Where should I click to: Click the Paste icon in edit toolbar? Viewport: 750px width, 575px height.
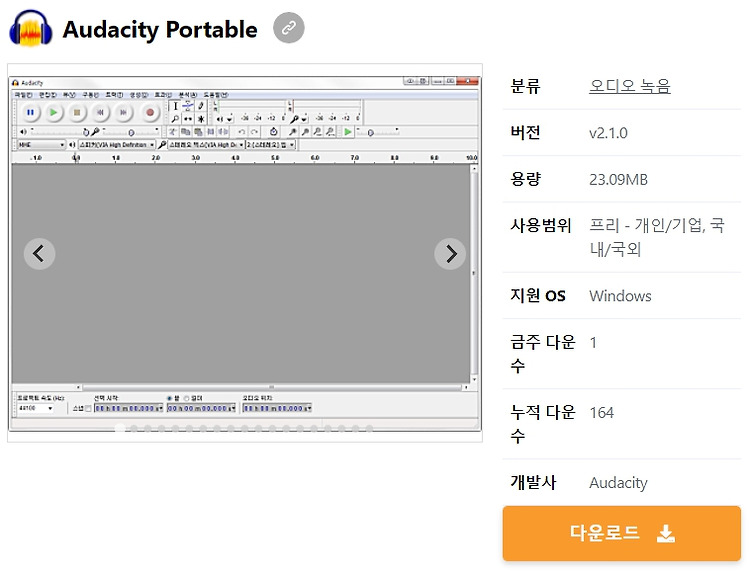tap(198, 132)
